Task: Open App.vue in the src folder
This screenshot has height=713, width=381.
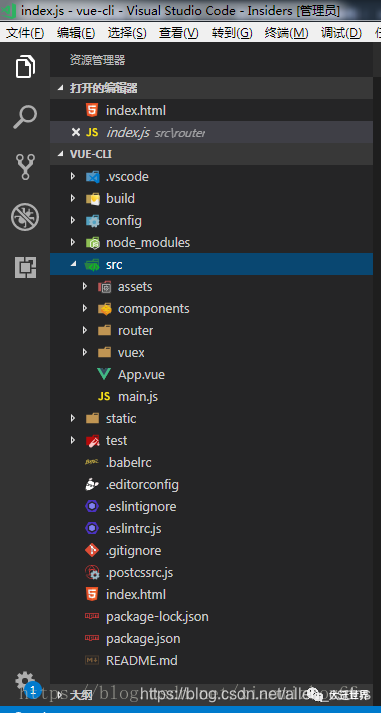Action: pyautogui.click(x=211, y=375)
